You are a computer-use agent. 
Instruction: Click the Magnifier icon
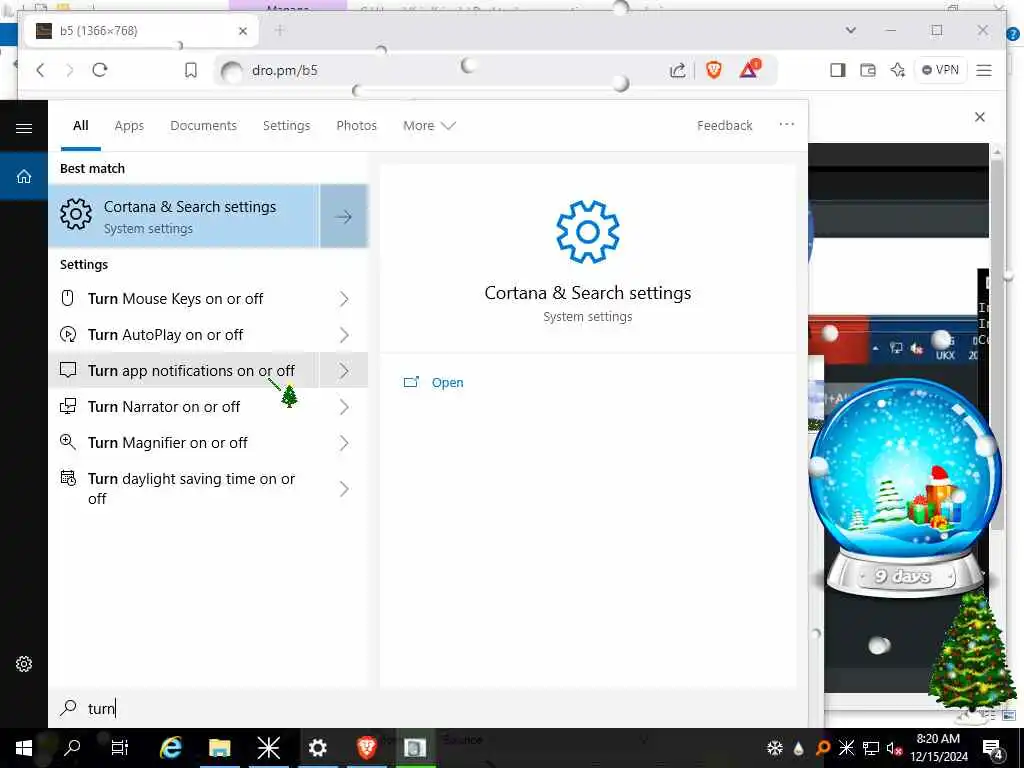[x=67, y=442]
